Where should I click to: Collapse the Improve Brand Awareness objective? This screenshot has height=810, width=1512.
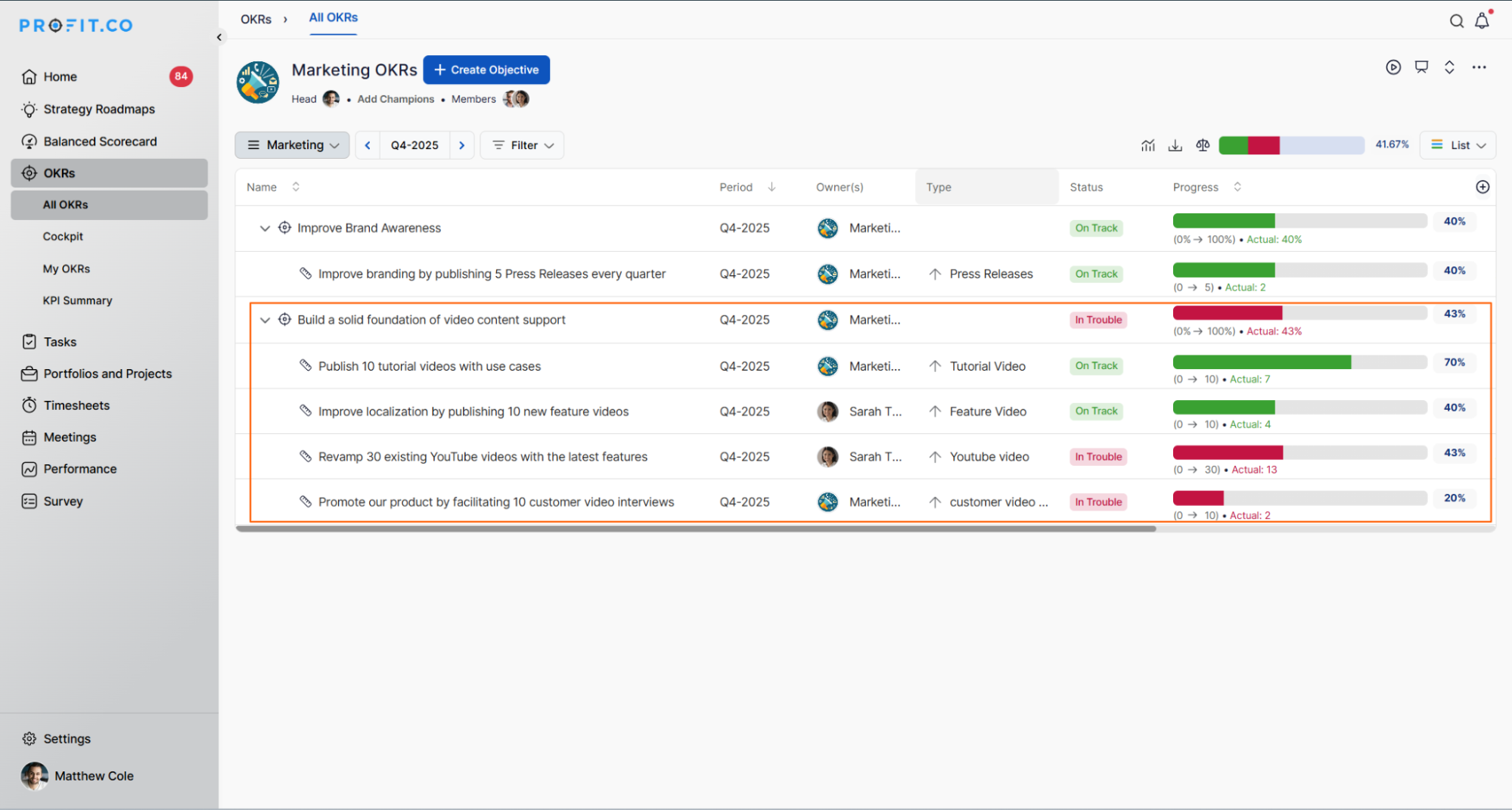pyautogui.click(x=265, y=228)
